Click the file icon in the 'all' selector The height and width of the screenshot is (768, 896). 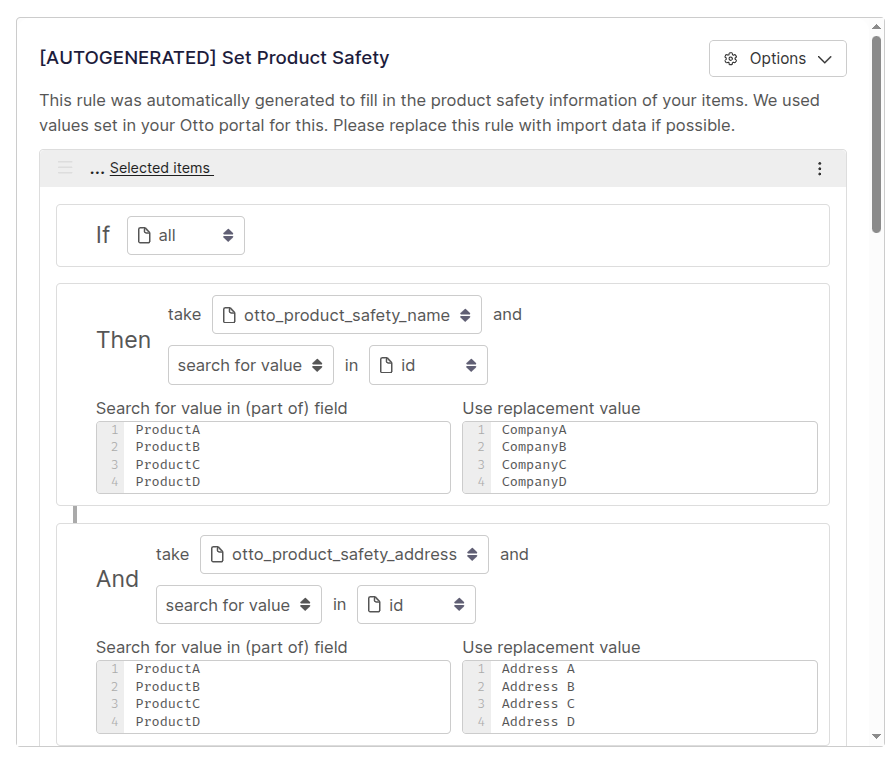click(x=144, y=236)
